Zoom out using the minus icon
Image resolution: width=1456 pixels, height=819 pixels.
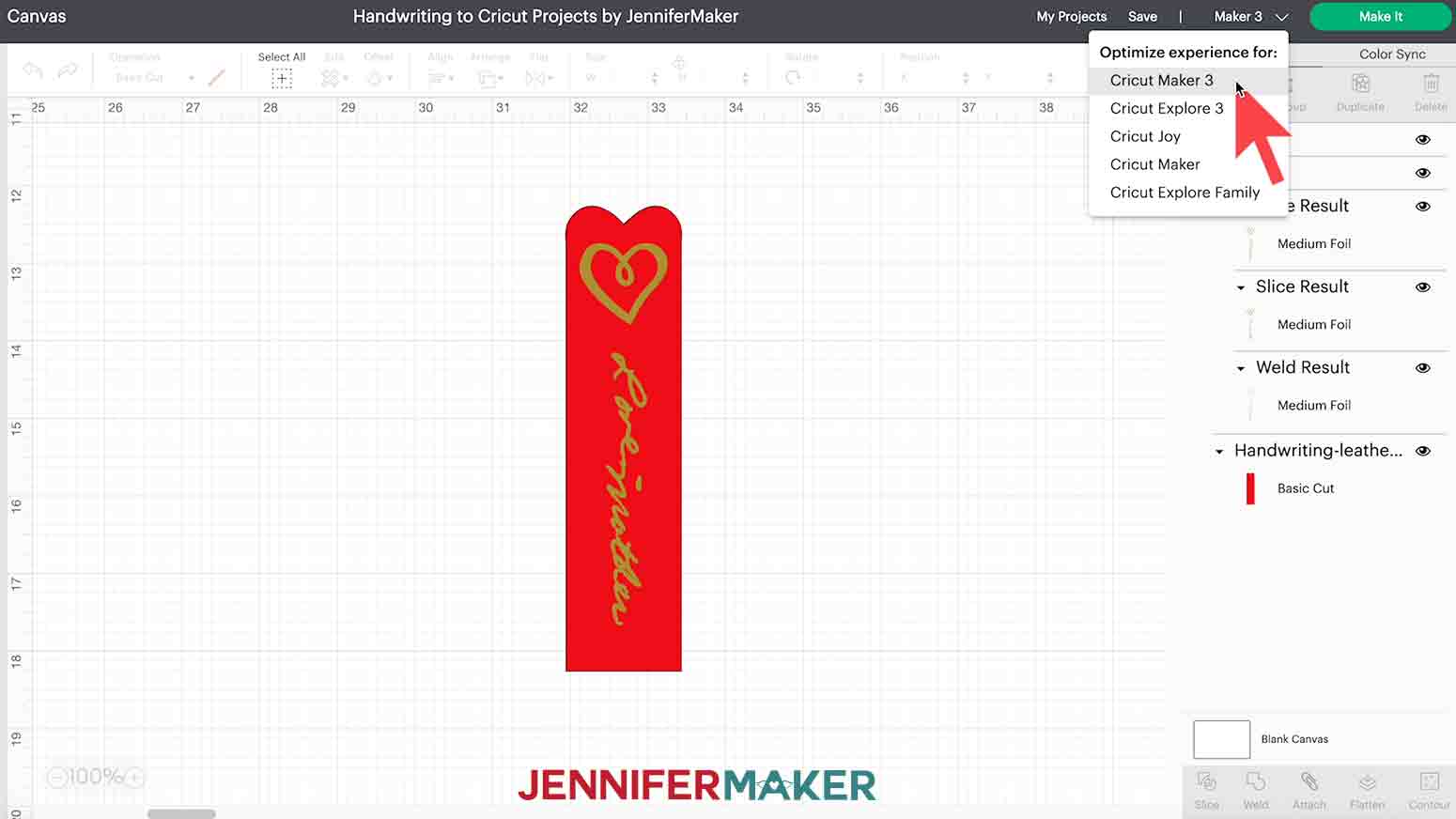click(x=56, y=777)
